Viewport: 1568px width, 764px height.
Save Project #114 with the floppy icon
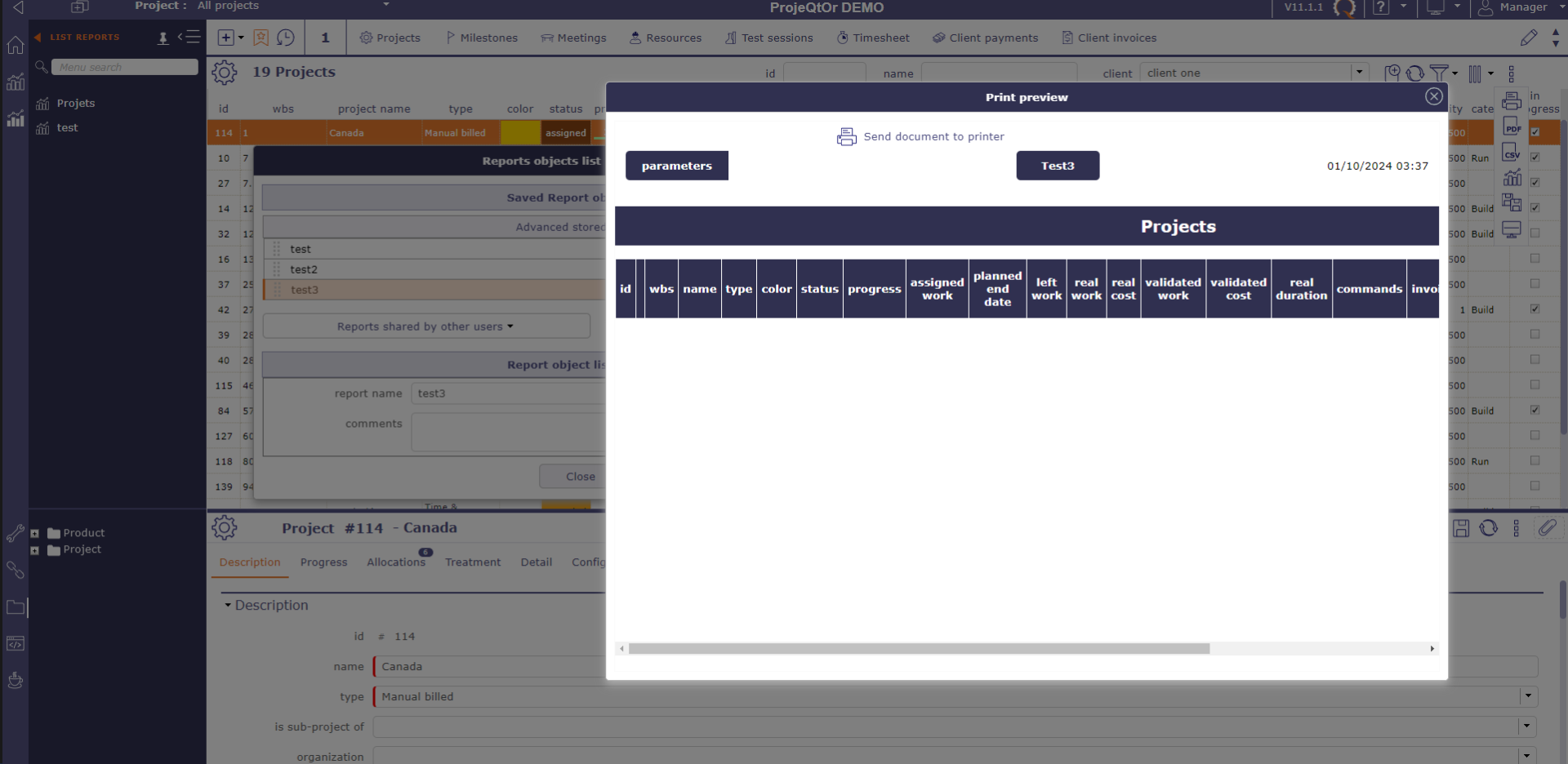(x=1461, y=528)
